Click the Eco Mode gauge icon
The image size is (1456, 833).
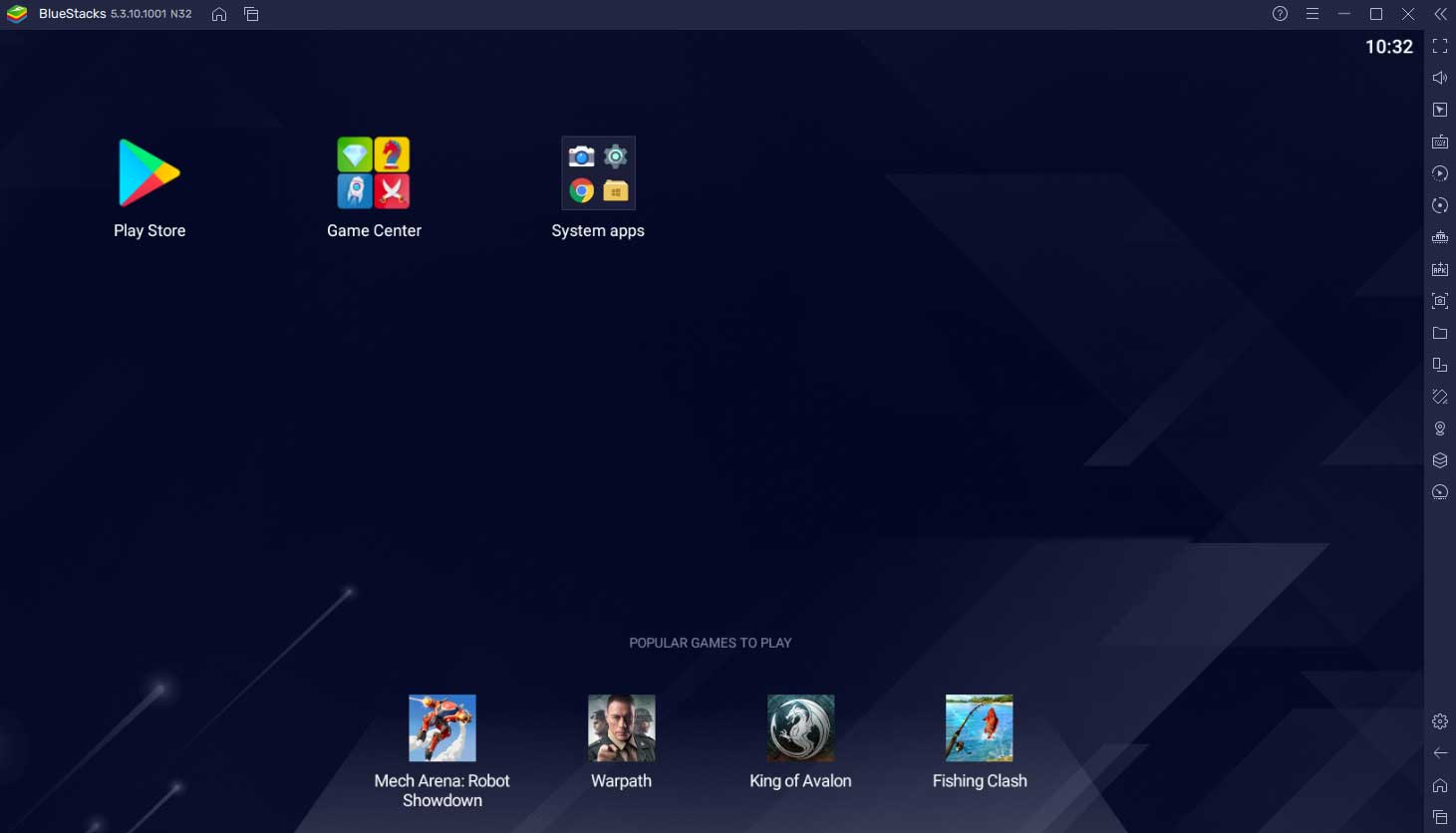click(1440, 492)
